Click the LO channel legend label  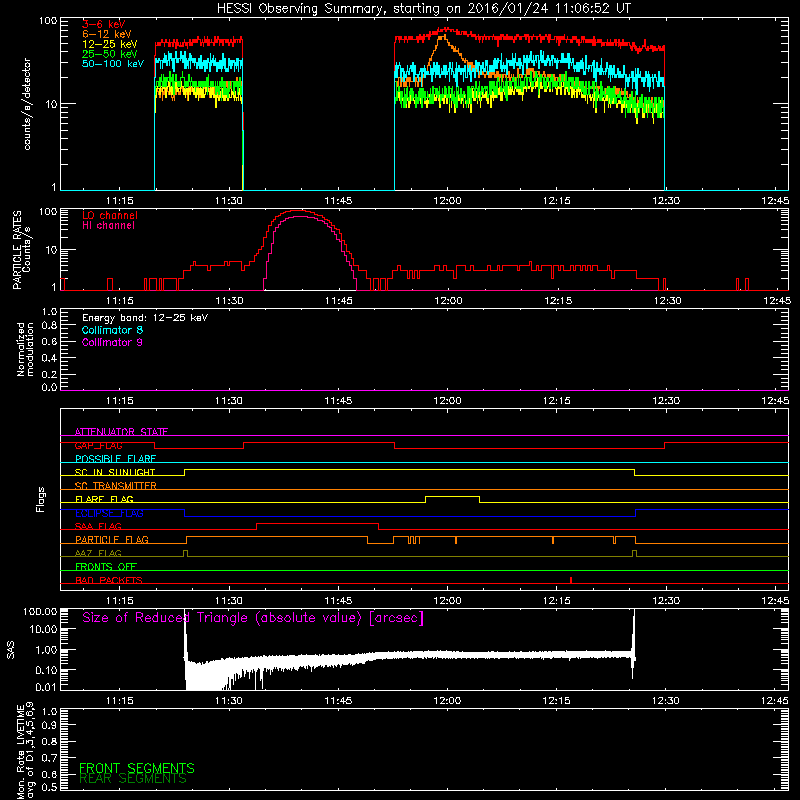[110, 215]
